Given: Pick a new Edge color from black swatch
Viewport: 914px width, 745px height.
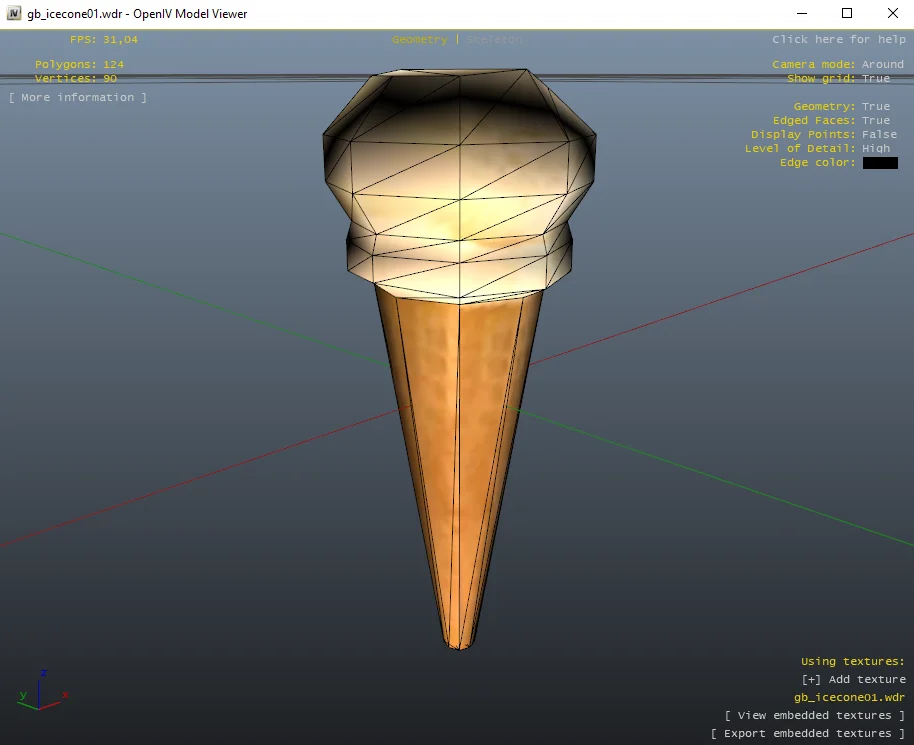Looking at the screenshot, I should (880, 163).
